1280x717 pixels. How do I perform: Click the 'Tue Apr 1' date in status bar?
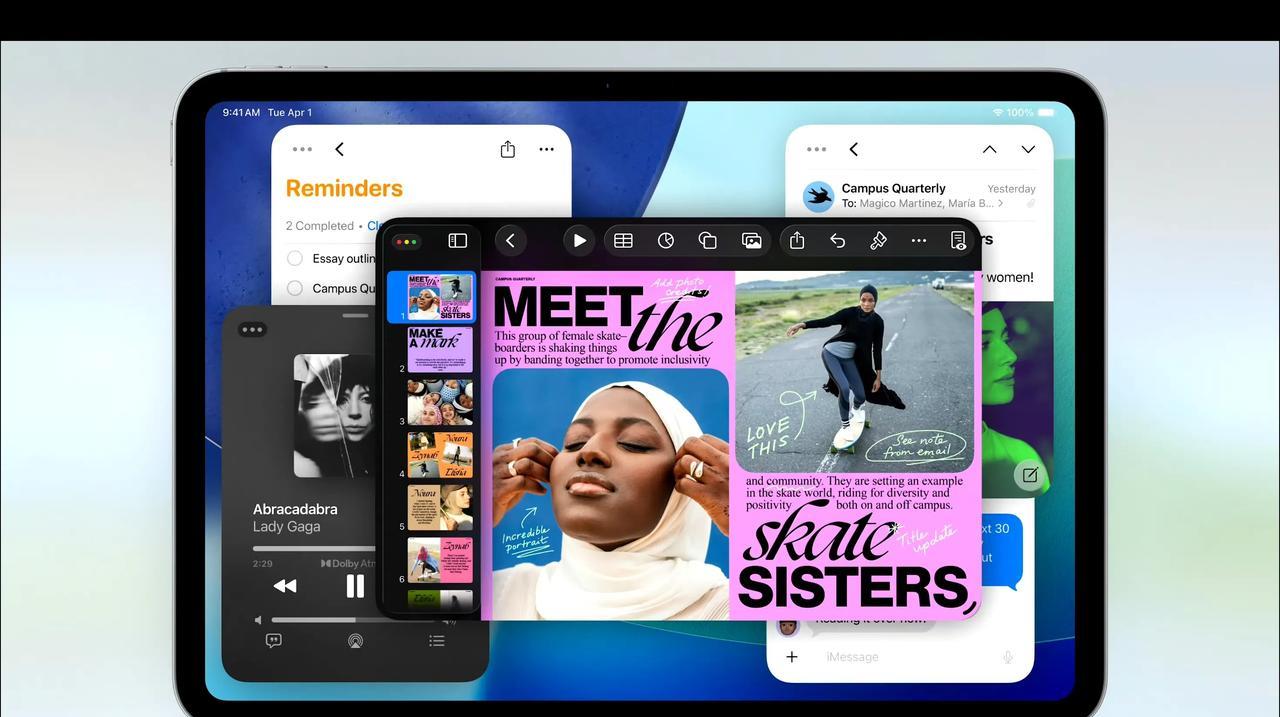(290, 113)
